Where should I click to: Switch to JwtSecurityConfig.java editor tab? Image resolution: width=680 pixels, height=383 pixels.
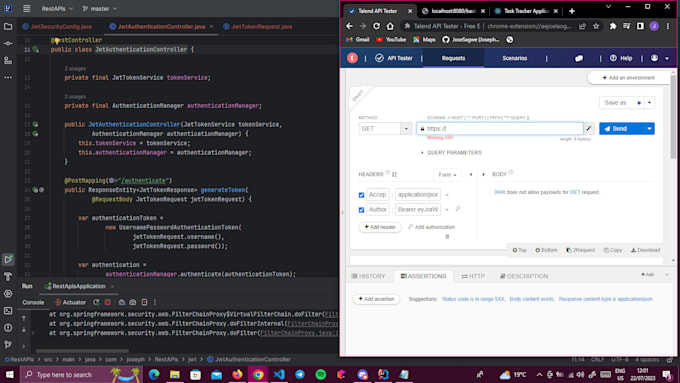57,26
